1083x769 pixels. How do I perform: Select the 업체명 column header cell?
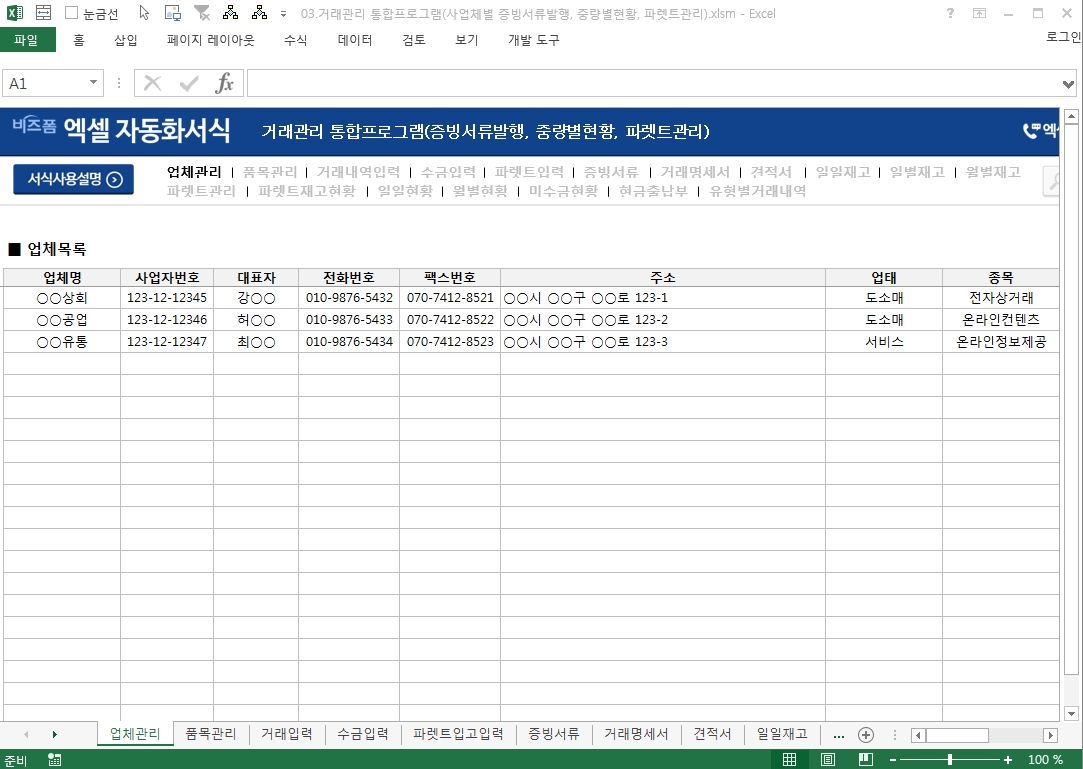coord(62,278)
